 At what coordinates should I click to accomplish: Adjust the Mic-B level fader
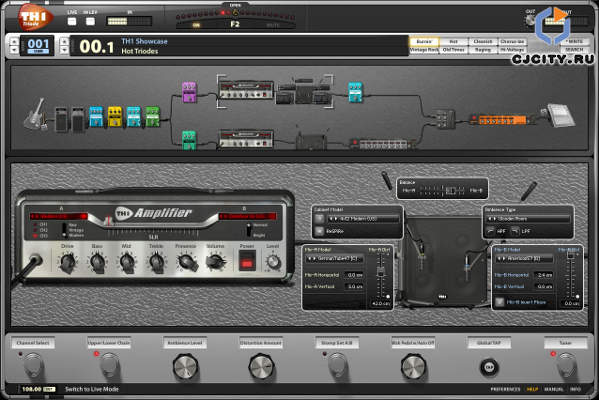coord(570,255)
